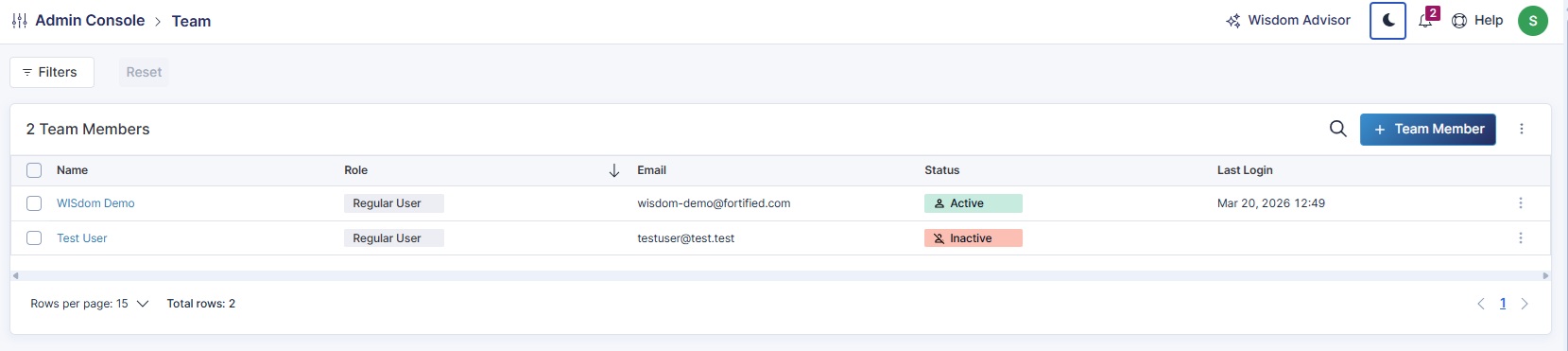Sort by Last Login column header
The width and height of the screenshot is (1568, 351).
pyautogui.click(x=1245, y=170)
